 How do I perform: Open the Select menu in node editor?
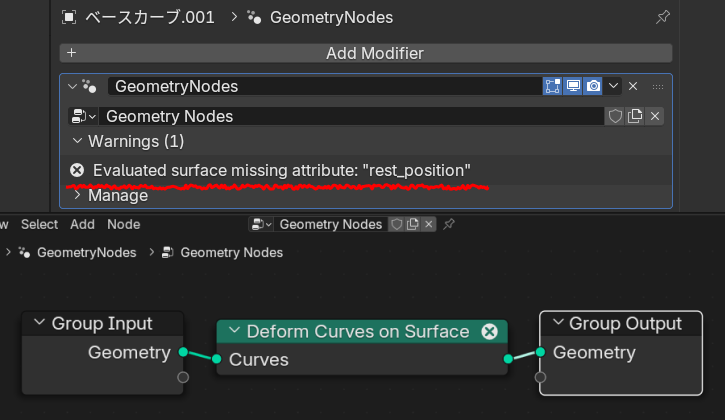(x=40, y=224)
